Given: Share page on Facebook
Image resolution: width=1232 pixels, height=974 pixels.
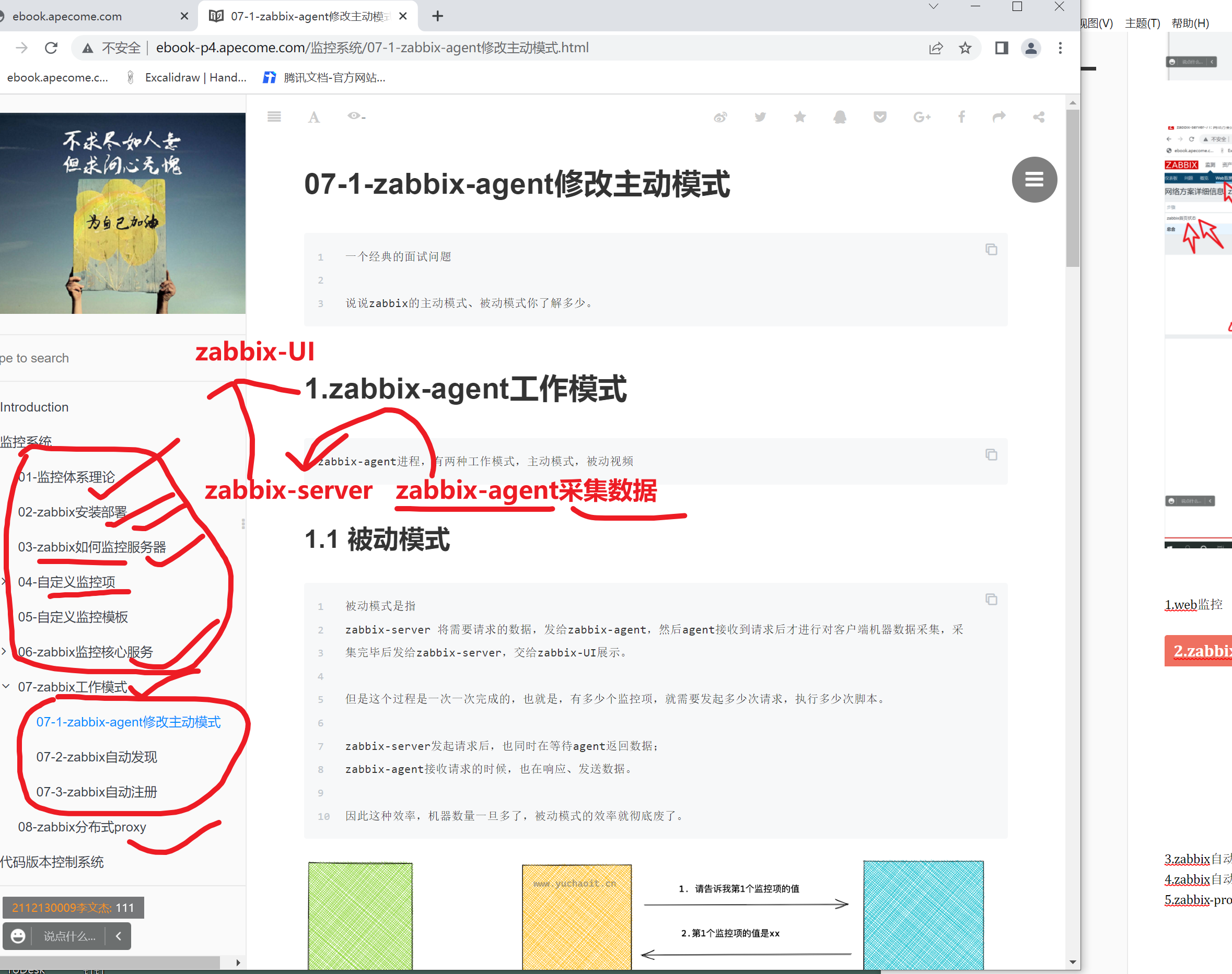Looking at the screenshot, I should click(x=962, y=118).
